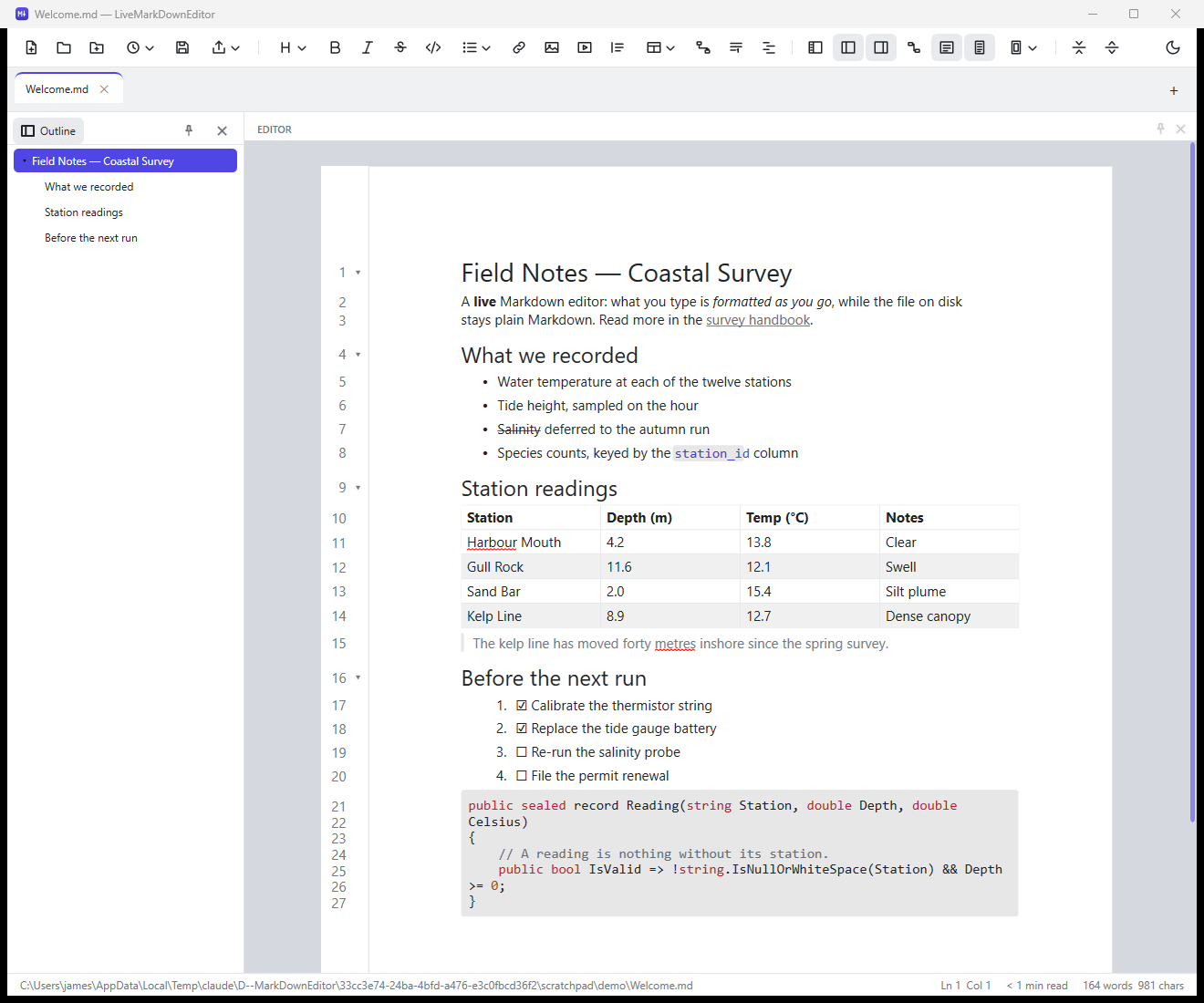1204x1003 pixels.
Task: Fold all sections with the inward arrows icon
Action: (1079, 47)
